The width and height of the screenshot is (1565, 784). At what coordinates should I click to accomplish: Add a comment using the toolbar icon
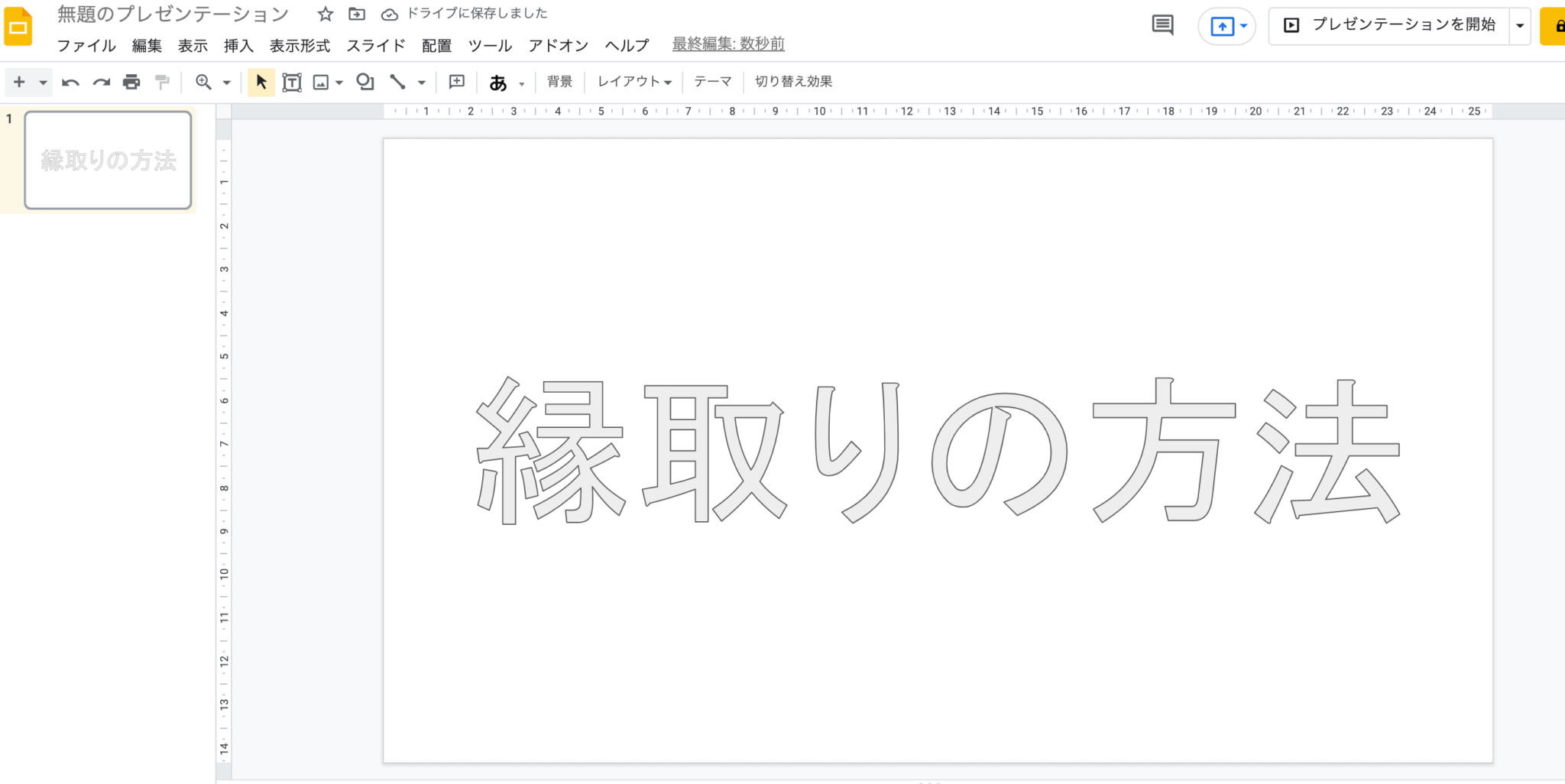457,83
